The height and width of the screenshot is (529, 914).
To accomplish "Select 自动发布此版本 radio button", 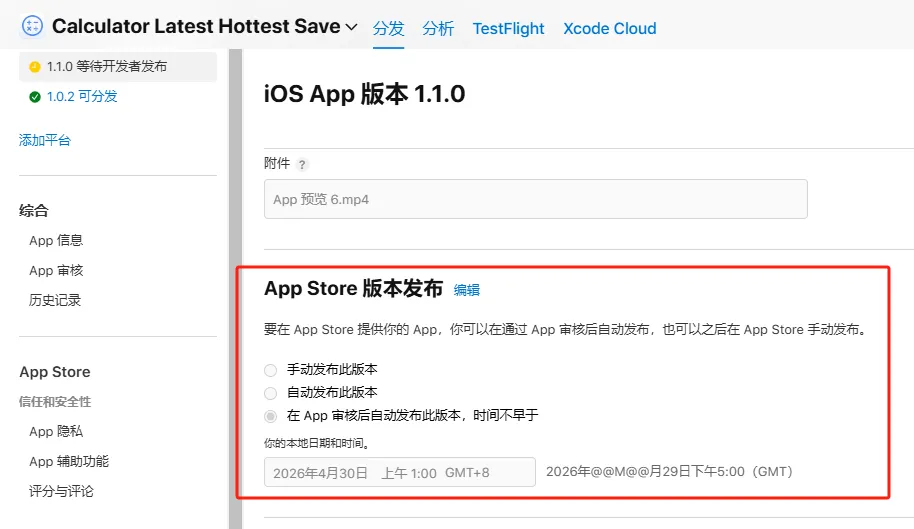I will tap(270, 393).
